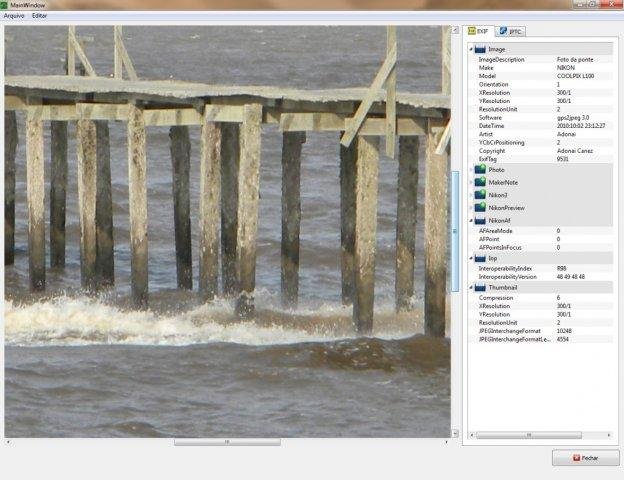Select YResolution under the Thumbnail group
The width and height of the screenshot is (624, 480).
(x=494, y=314)
